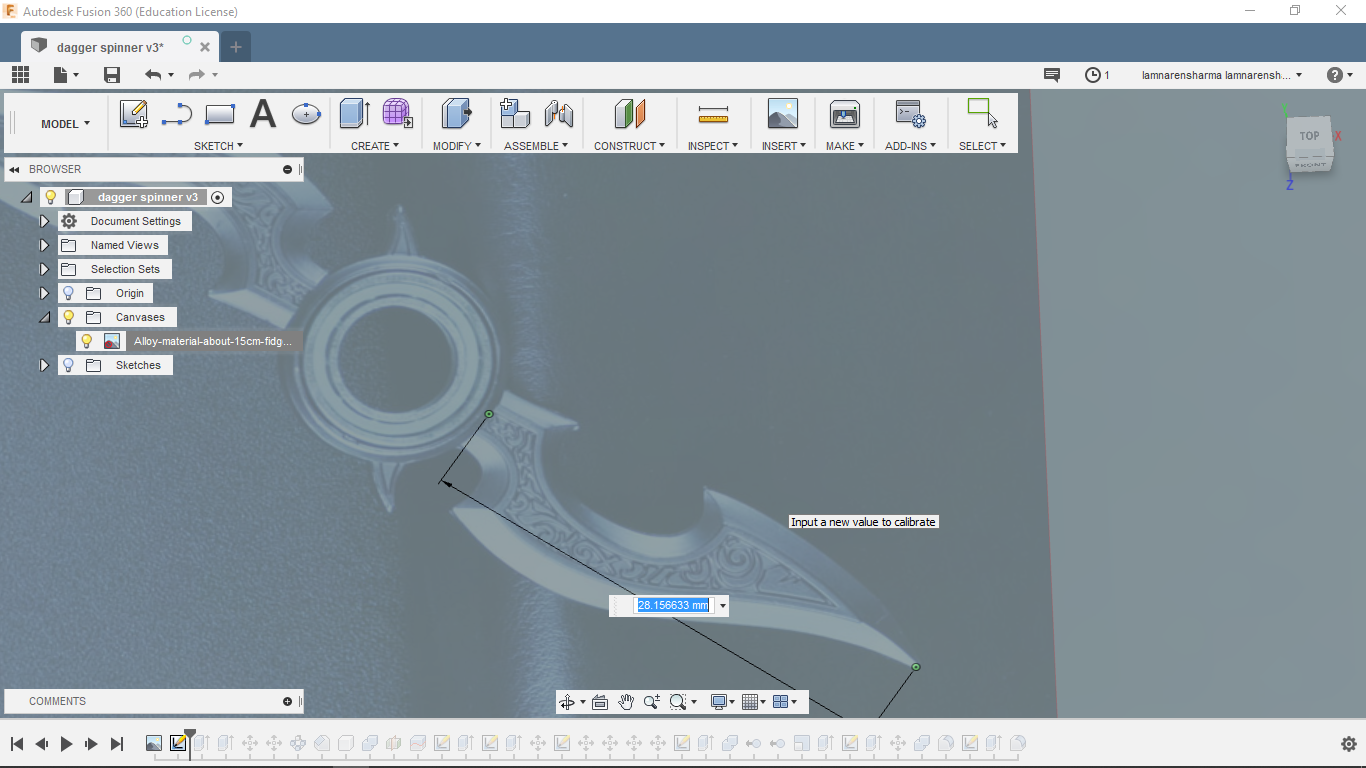Add a comment with the plus button

[288, 702]
